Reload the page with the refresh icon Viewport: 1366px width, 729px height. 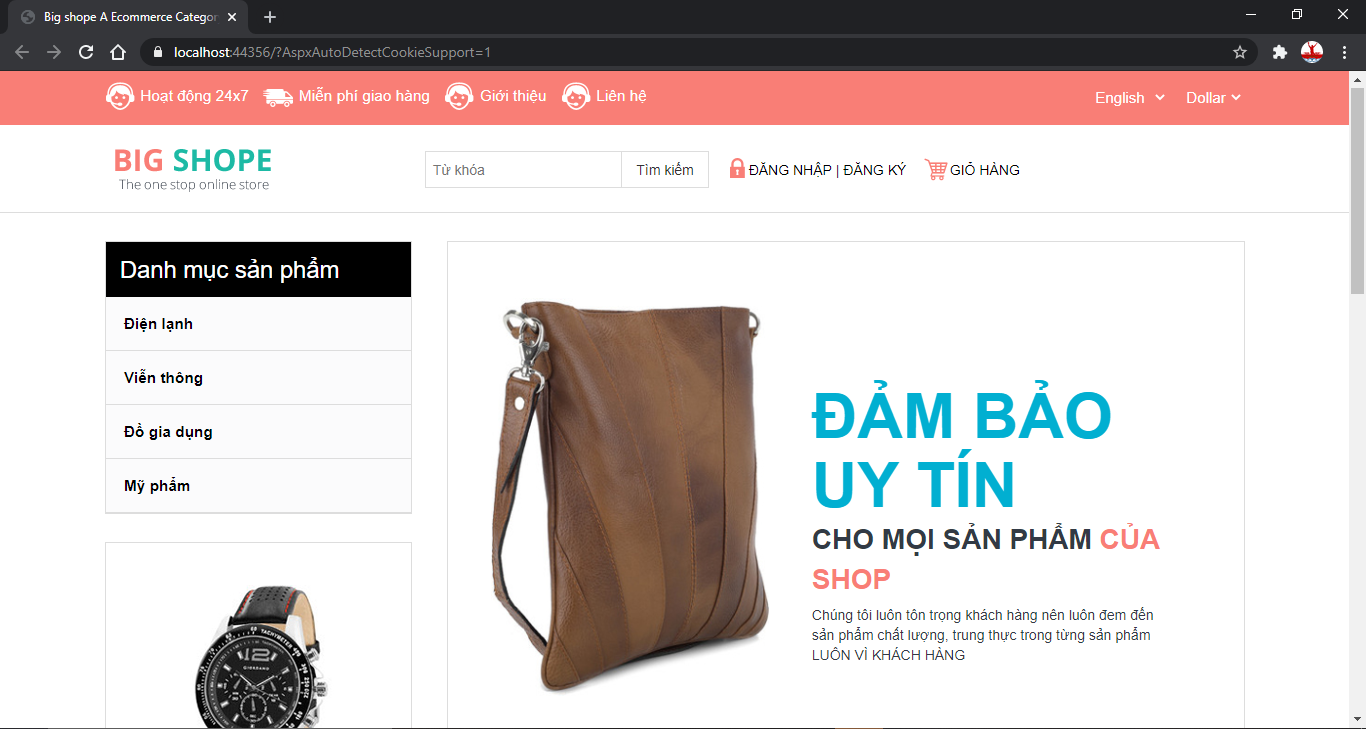86,52
